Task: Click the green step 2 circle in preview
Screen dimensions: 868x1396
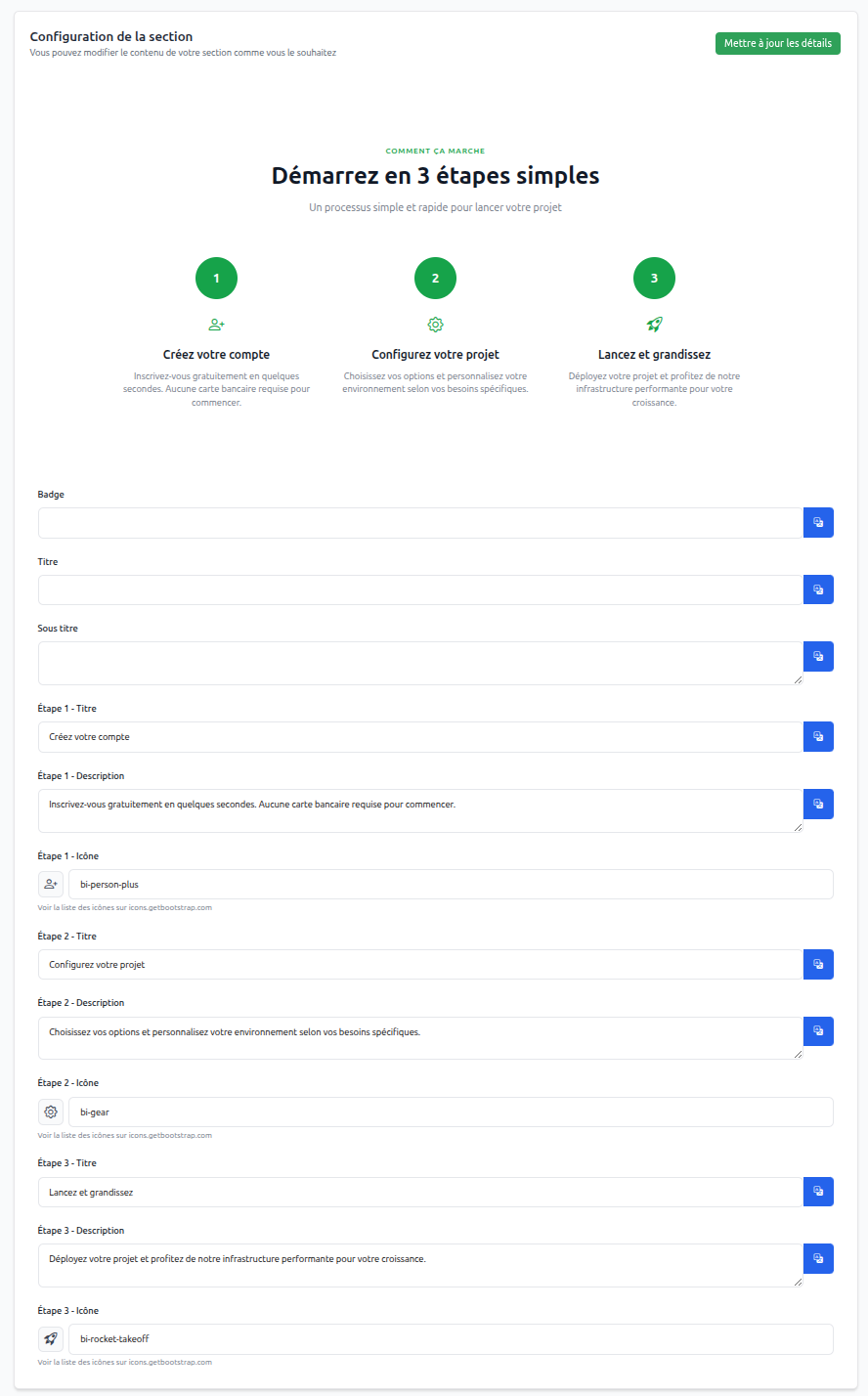Action: [x=435, y=279]
